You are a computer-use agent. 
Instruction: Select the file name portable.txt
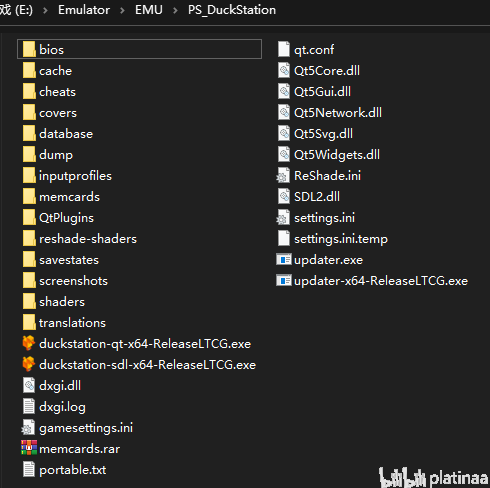tap(73, 470)
